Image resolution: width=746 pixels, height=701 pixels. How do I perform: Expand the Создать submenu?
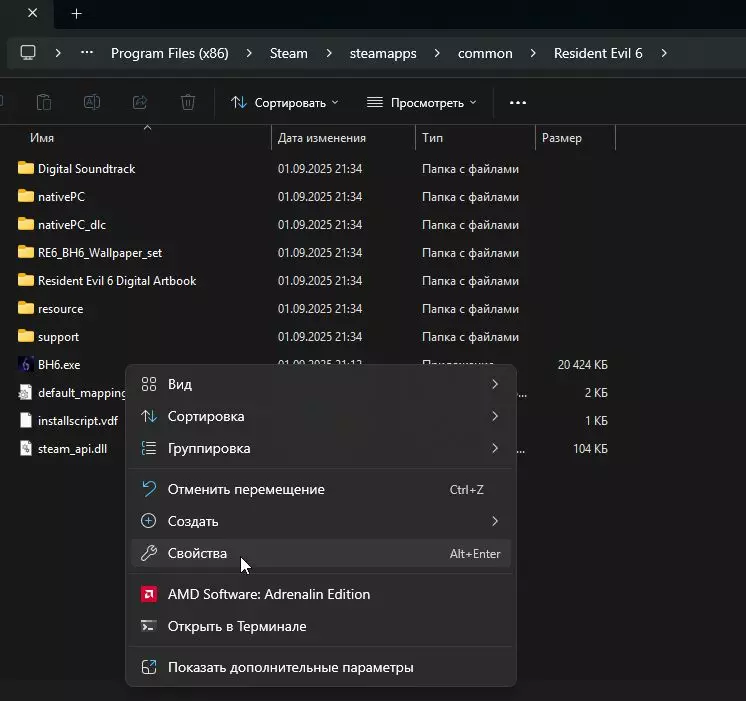click(320, 521)
